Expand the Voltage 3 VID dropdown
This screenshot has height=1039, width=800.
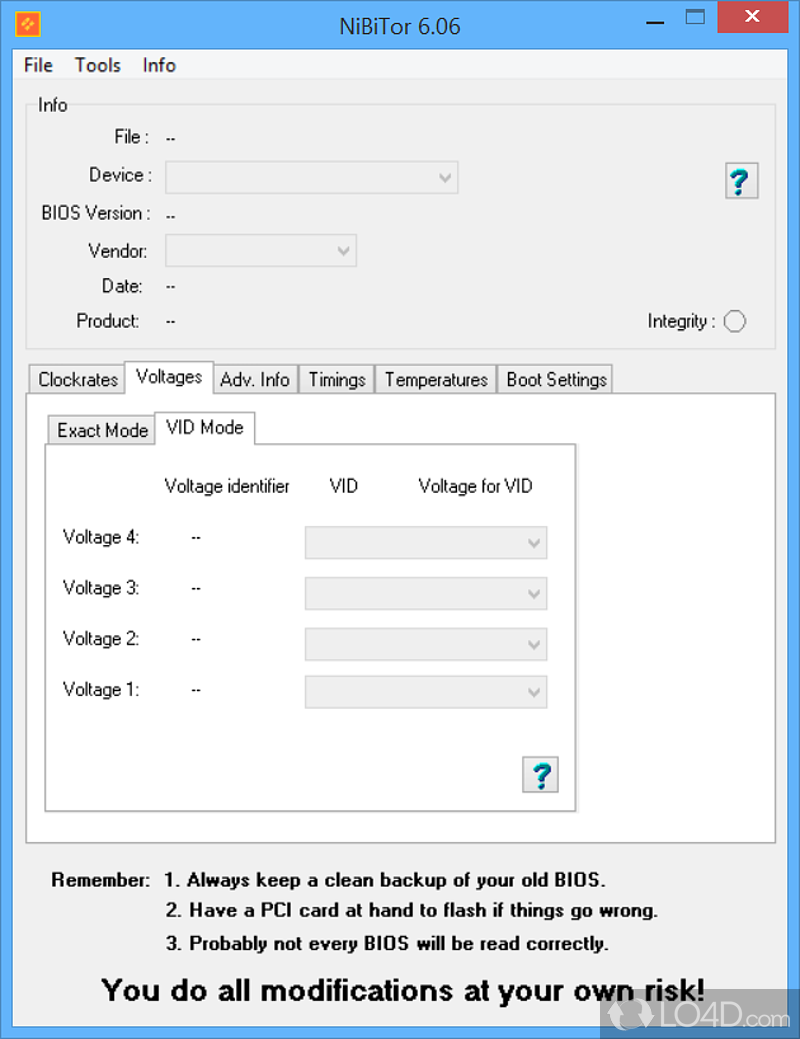click(x=426, y=593)
